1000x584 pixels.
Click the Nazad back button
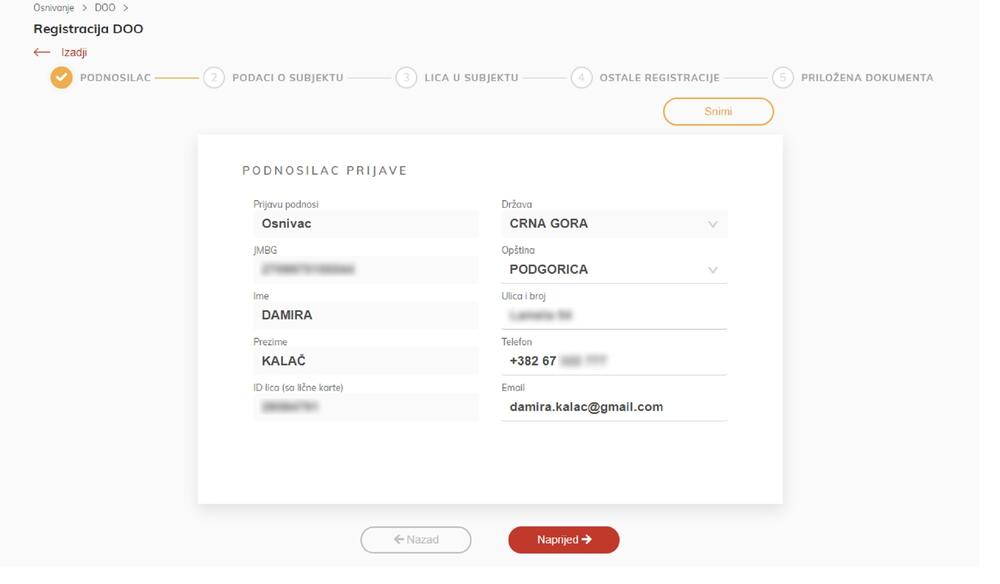coord(416,540)
